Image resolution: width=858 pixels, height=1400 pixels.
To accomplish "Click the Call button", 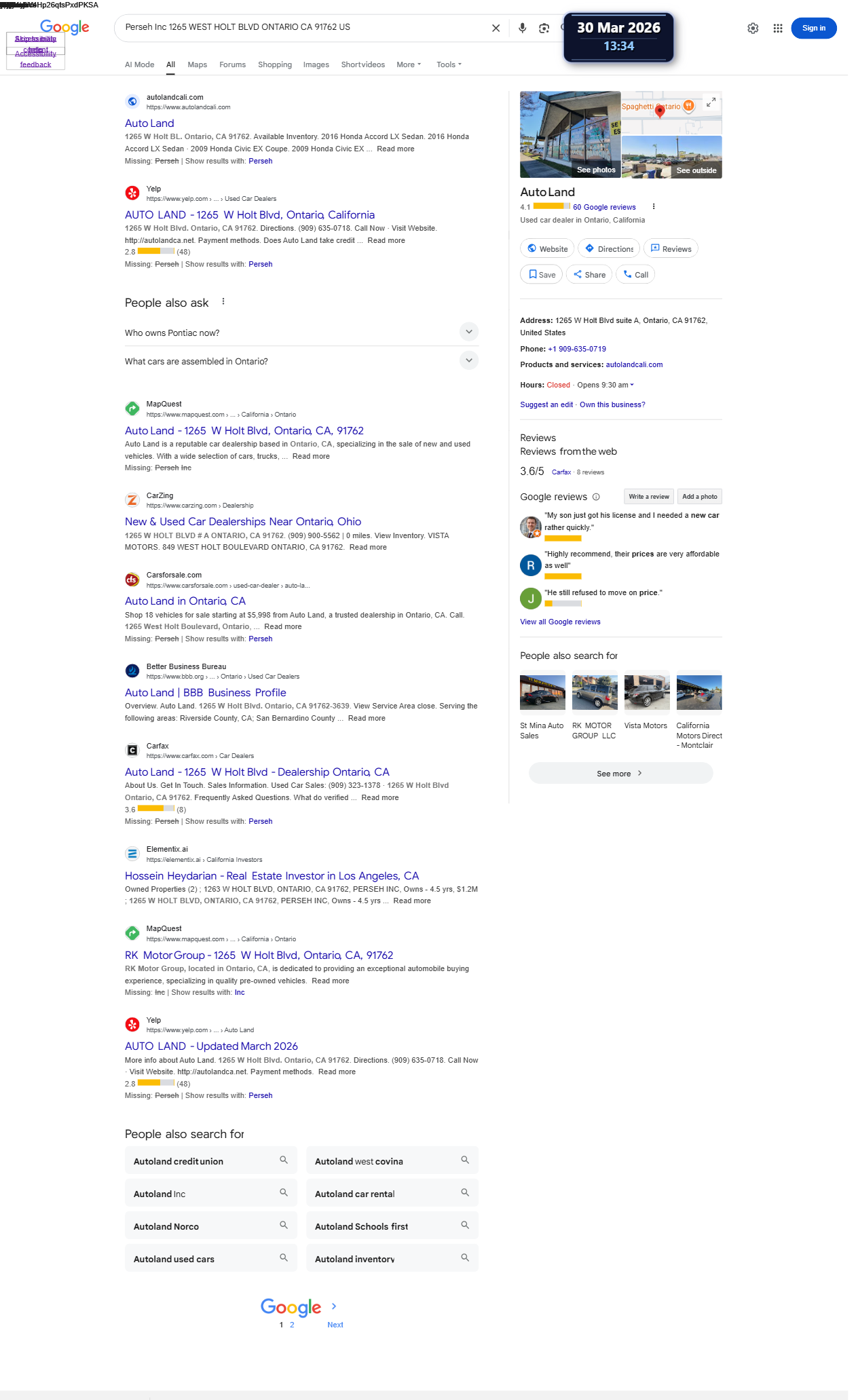I will tap(635, 274).
